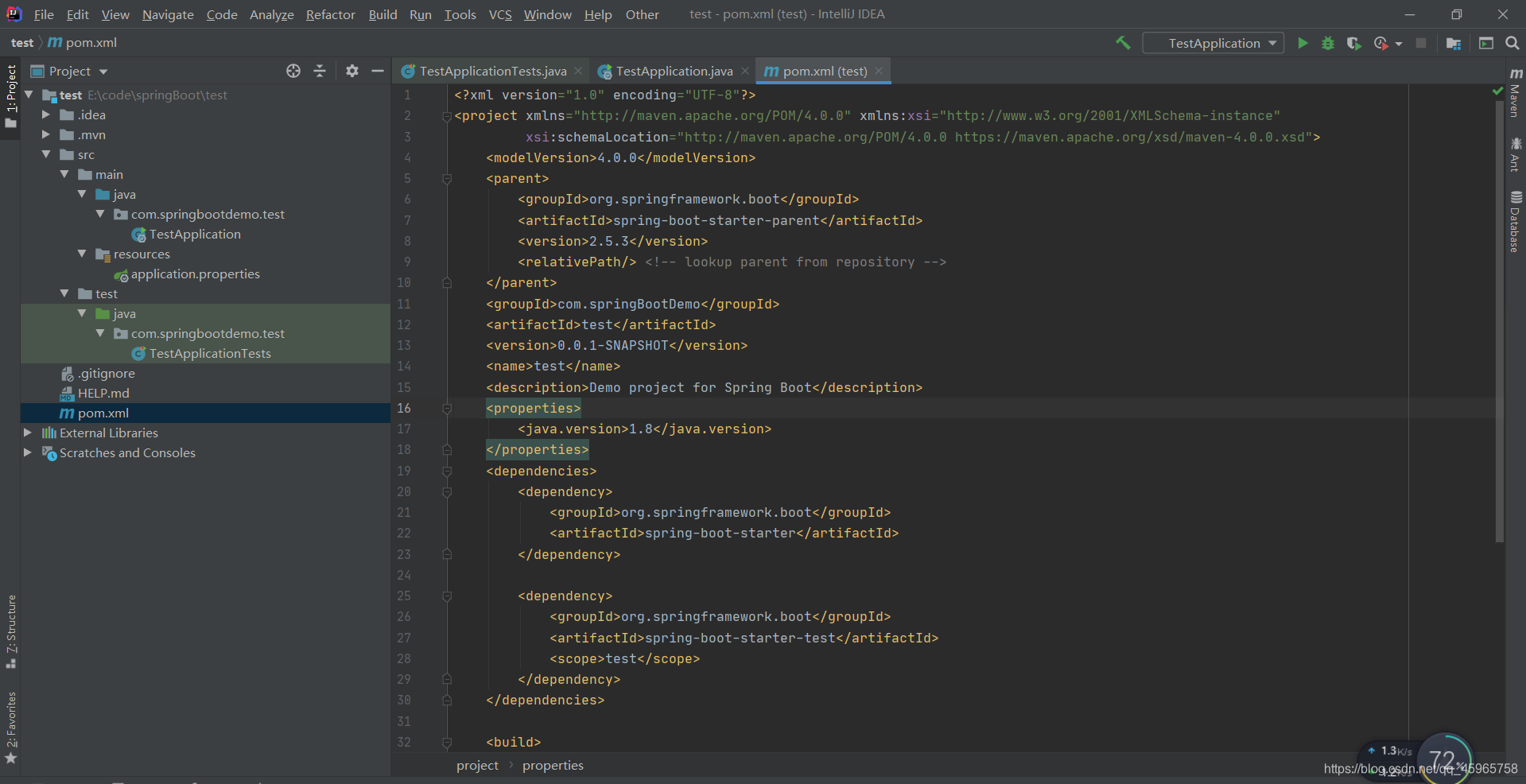The image size is (1526, 784).
Task: Click properties breadcrumb at editor bottom
Action: (553, 765)
